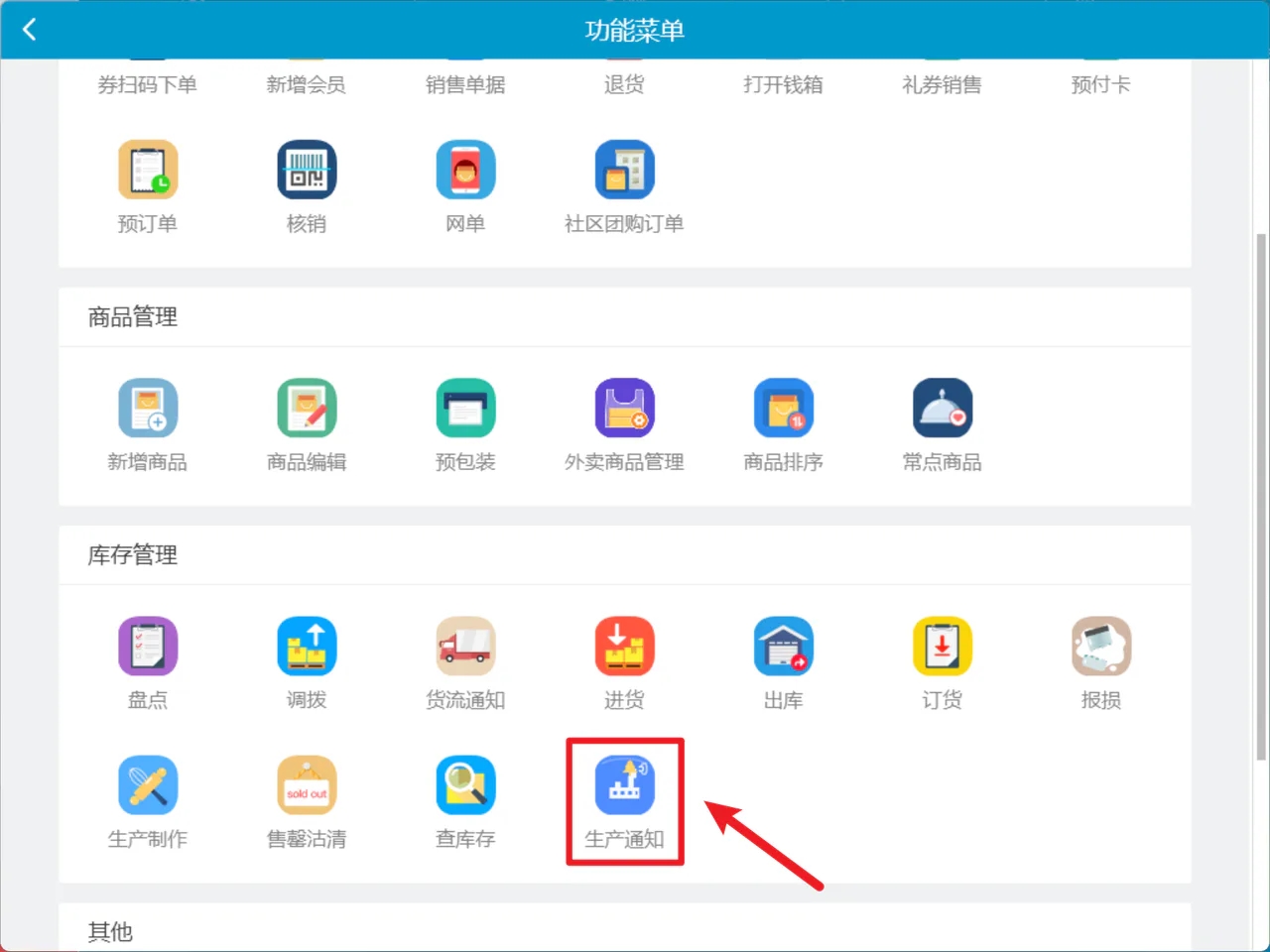1270x952 pixels.
Task: Open the 预包装 pre-packaging icon
Action: pos(465,408)
